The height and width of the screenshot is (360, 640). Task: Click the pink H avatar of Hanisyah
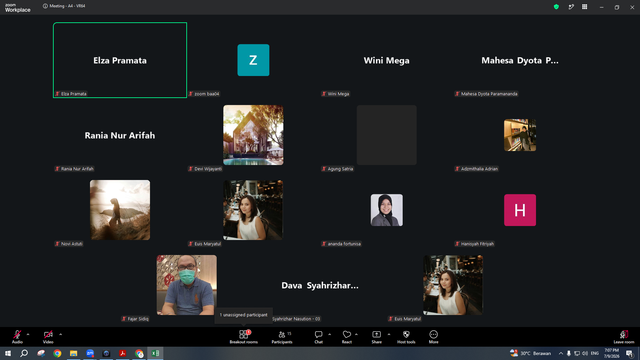(520, 210)
